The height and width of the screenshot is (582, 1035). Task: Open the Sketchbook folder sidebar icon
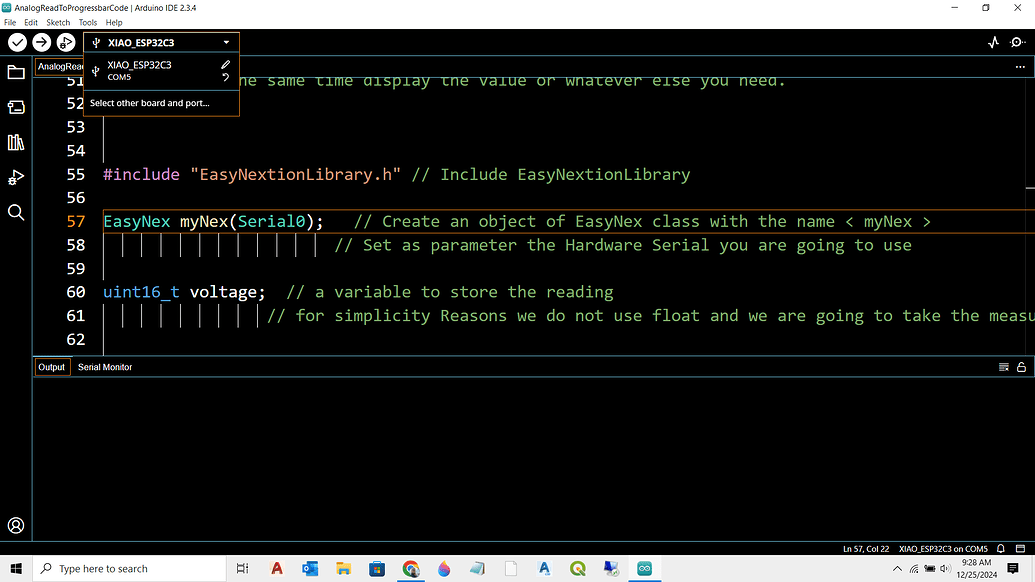tap(15, 72)
